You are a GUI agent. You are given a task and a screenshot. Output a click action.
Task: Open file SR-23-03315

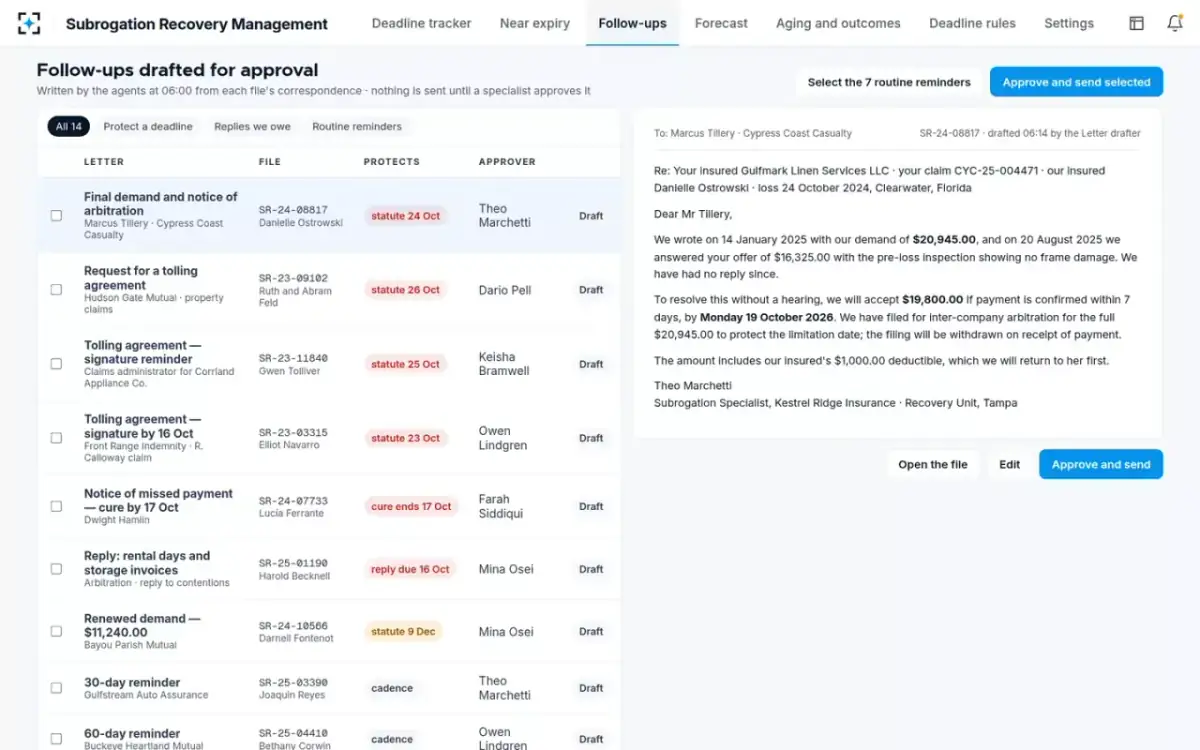[293, 432]
